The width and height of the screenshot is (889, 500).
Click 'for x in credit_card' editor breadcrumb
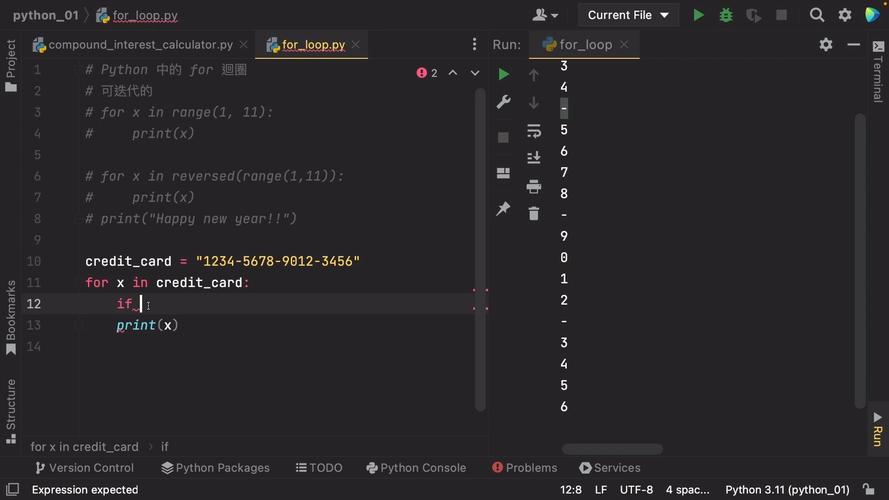[x=84, y=447]
